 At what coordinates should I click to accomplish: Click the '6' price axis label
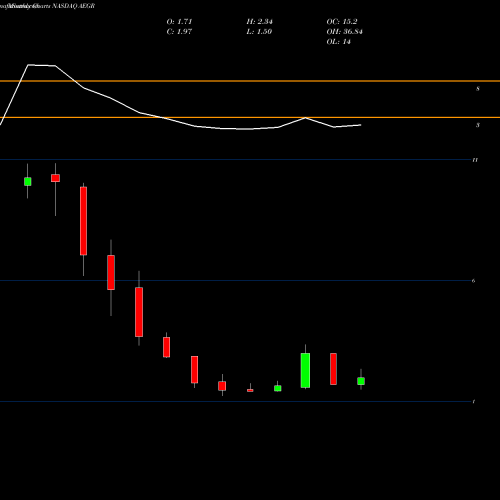(474, 281)
